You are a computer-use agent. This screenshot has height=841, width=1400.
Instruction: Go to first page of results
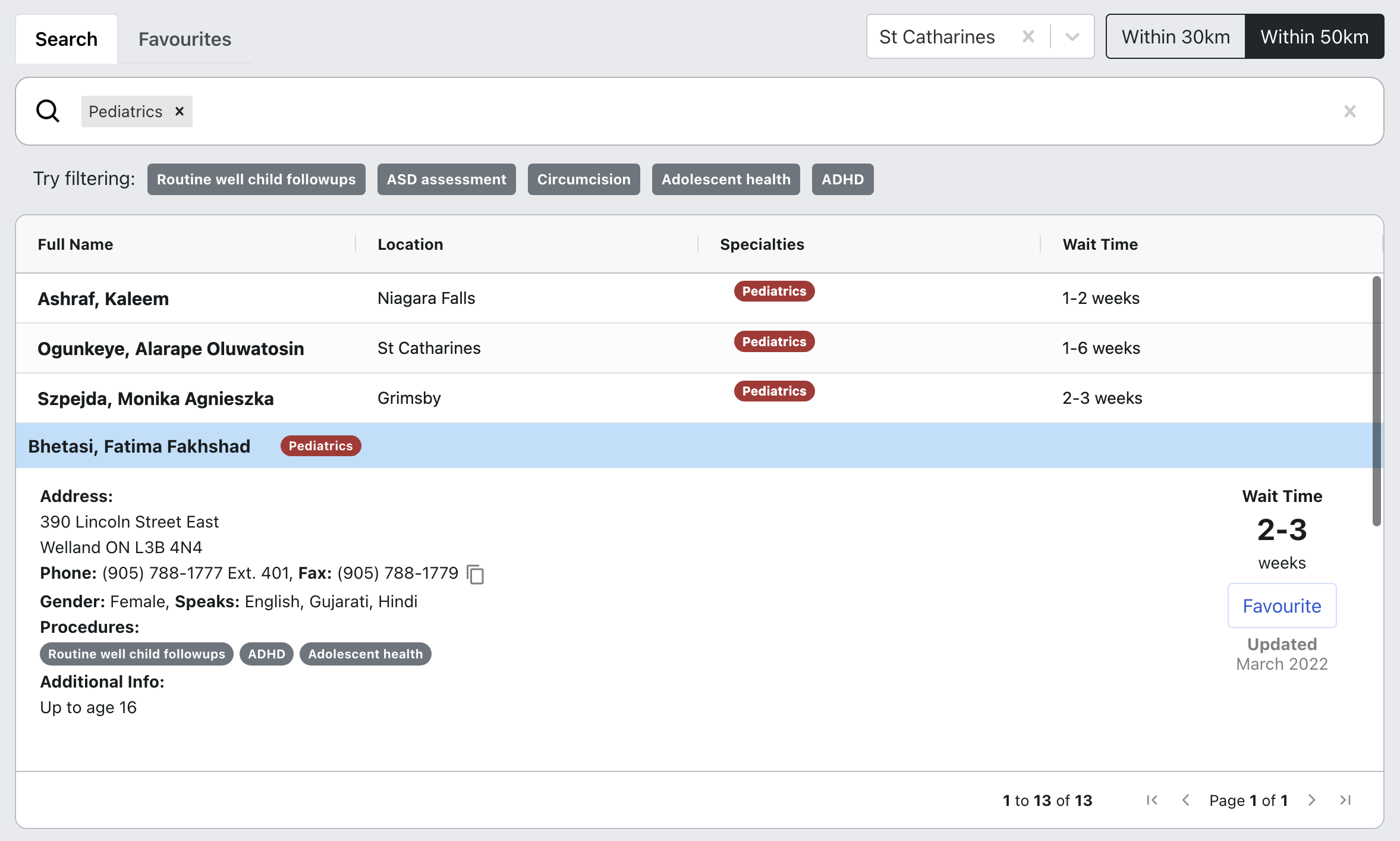click(1152, 800)
